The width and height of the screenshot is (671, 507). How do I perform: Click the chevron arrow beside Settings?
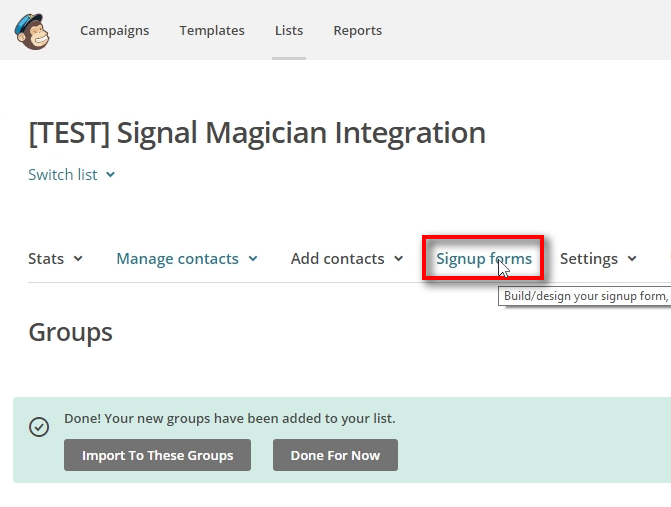632,259
